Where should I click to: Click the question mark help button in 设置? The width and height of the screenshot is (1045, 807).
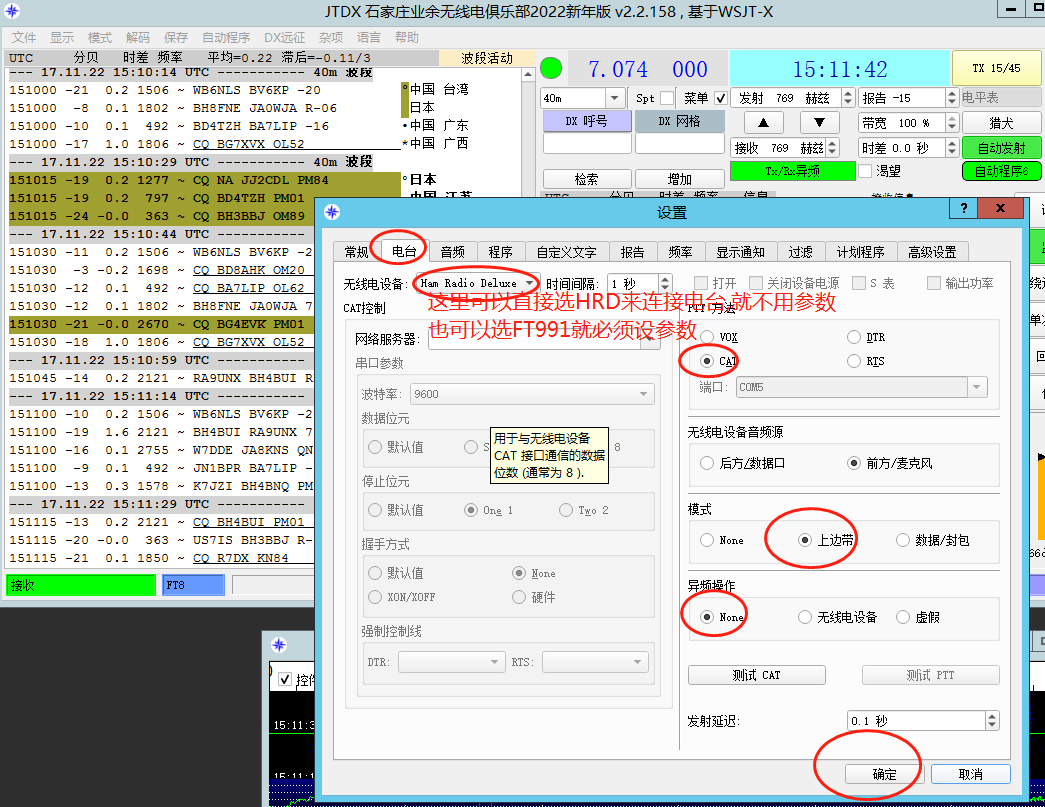964,208
